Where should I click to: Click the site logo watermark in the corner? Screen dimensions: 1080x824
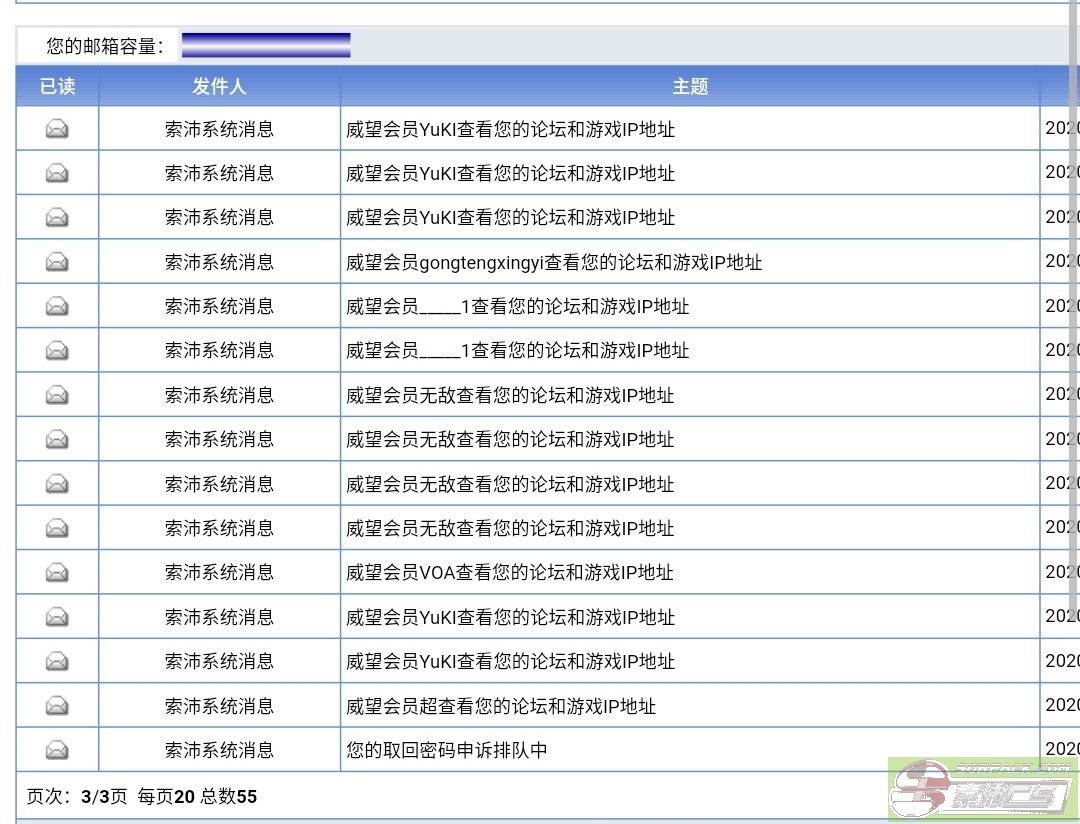click(x=983, y=790)
